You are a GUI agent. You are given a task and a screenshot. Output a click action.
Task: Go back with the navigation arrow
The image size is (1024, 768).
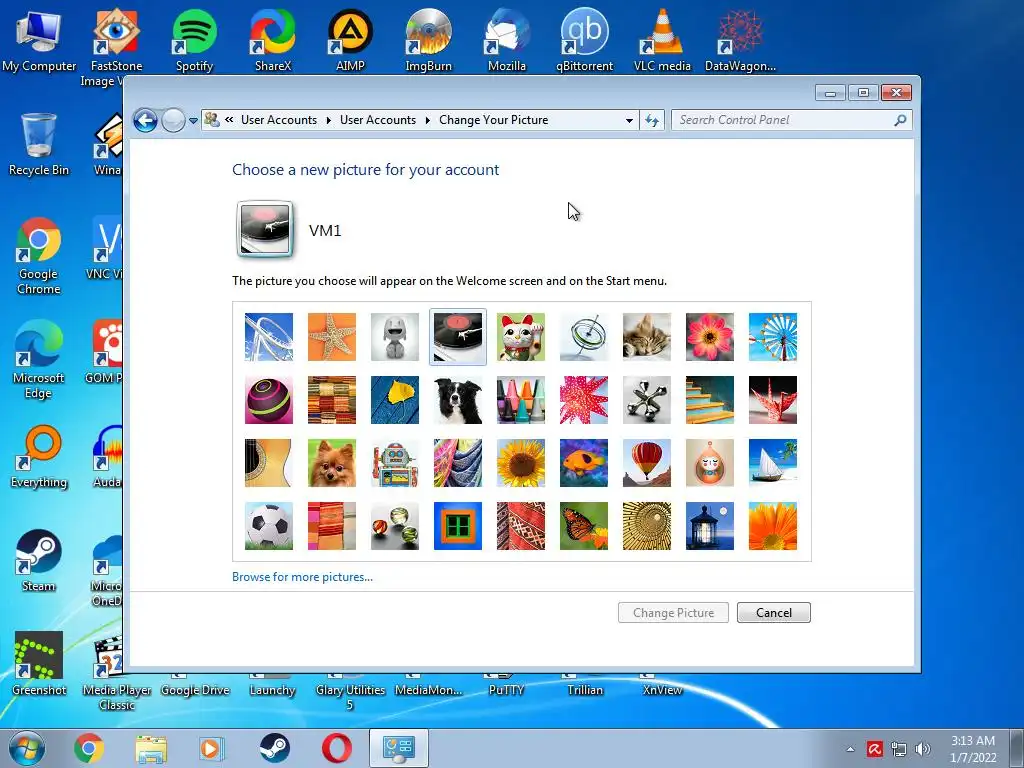[145, 120]
